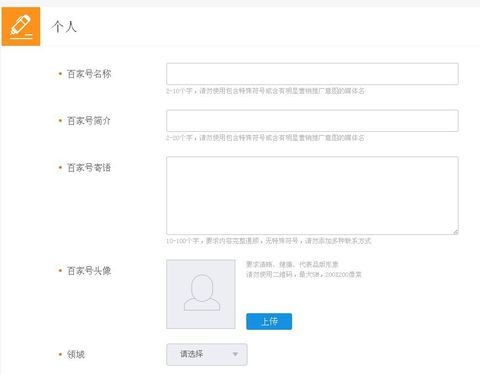
Task: Click the arrow on the 领域 dropdown
Action: [x=235, y=354]
